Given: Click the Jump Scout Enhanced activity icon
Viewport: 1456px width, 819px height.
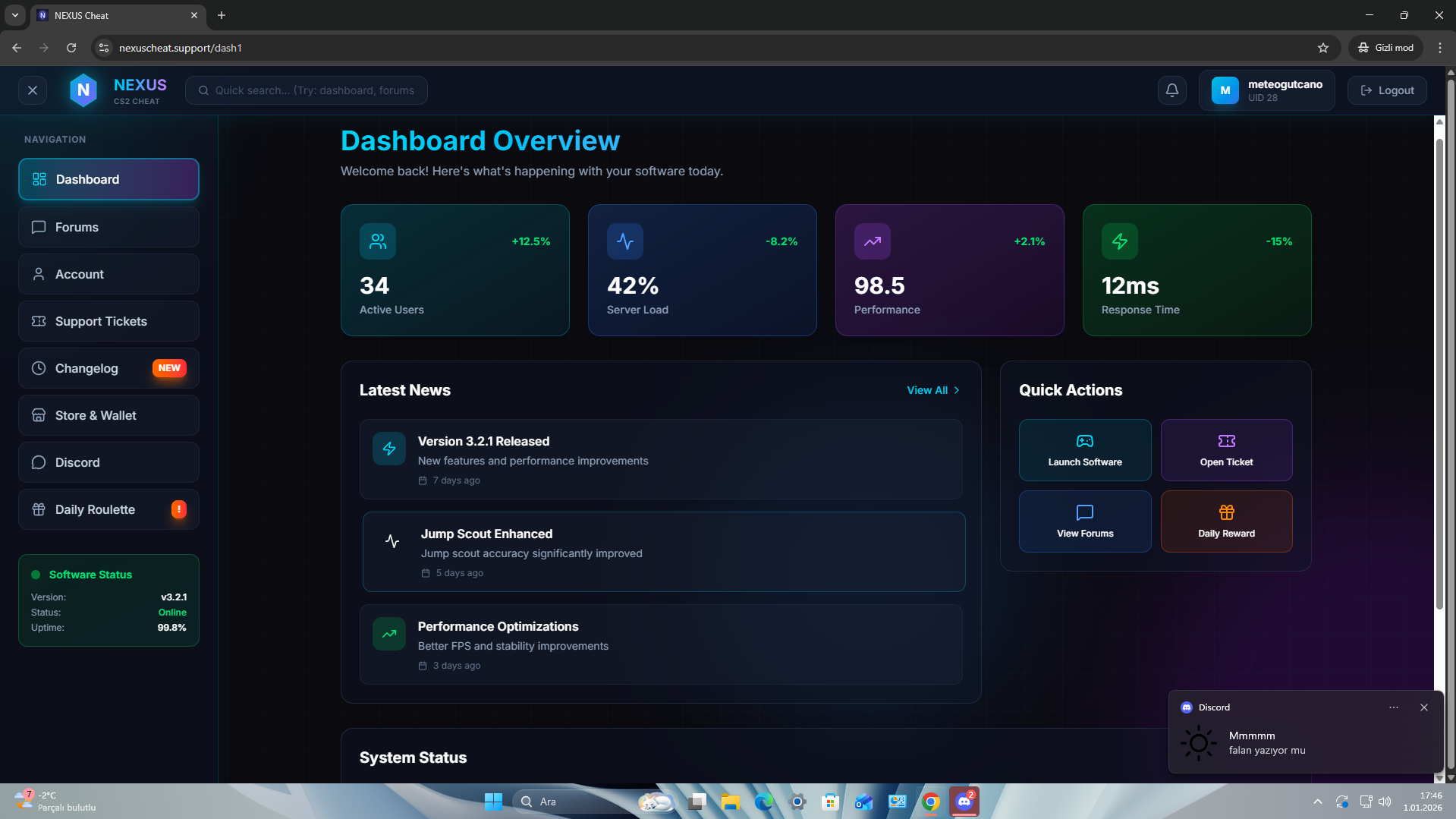Looking at the screenshot, I should [392, 541].
